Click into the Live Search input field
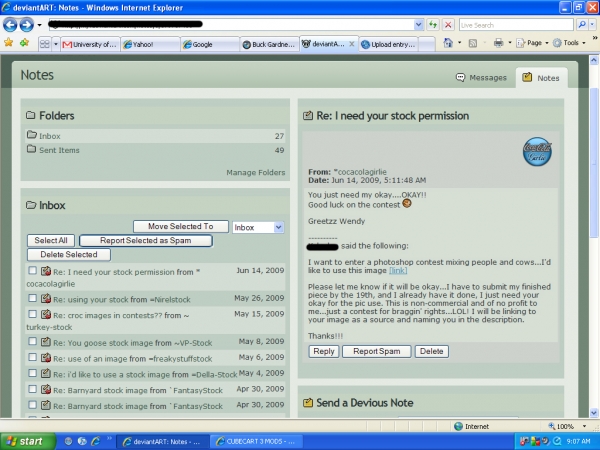The image size is (600, 450). 516,25
